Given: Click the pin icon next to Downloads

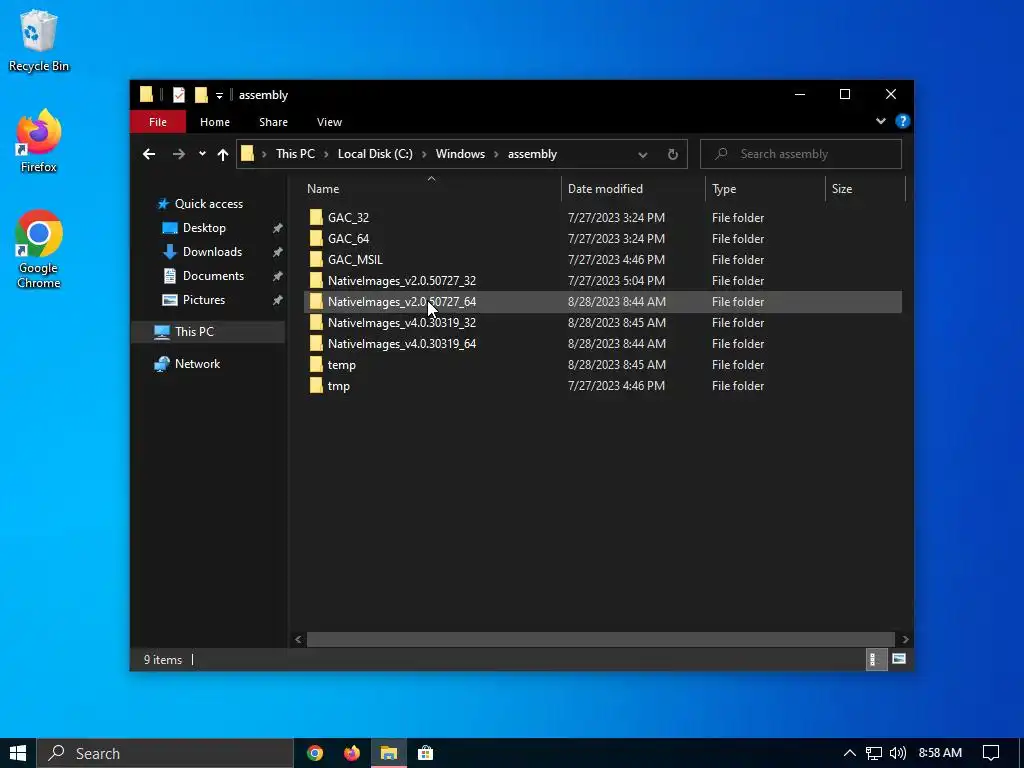Looking at the screenshot, I should pyautogui.click(x=278, y=252).
